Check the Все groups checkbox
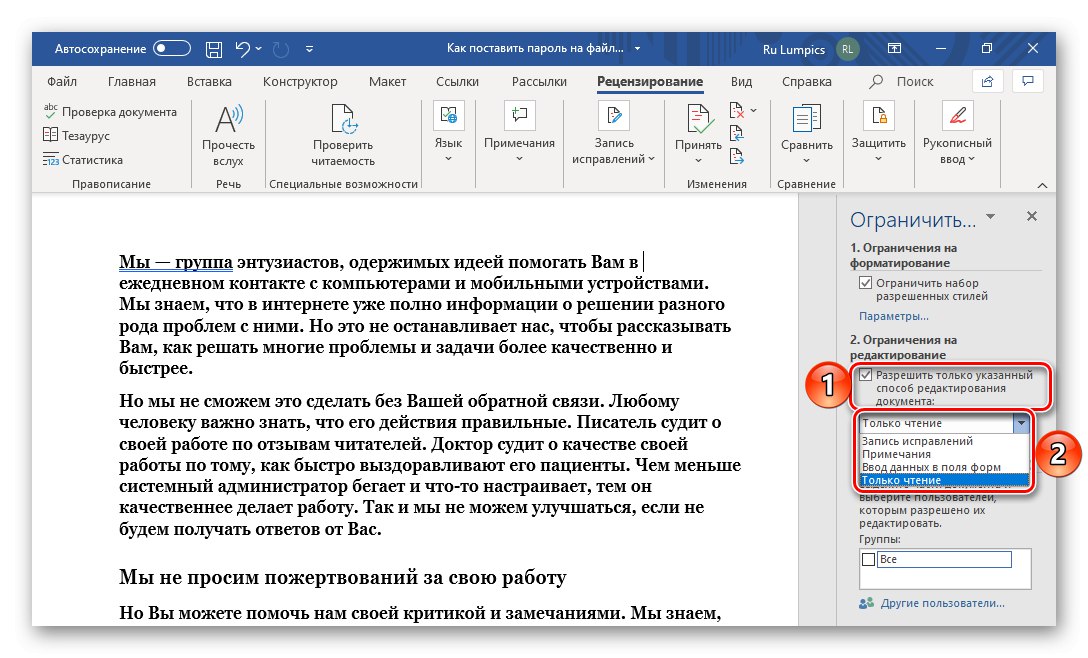Viewport: 1088px width, 658px height. click(870, 559)
